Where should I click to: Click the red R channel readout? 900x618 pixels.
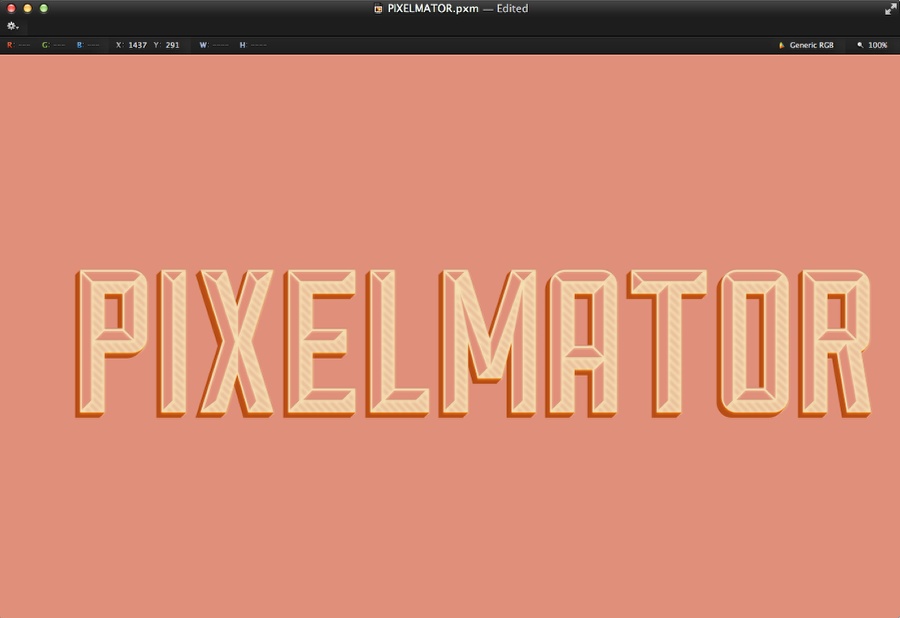pos(19,45)
